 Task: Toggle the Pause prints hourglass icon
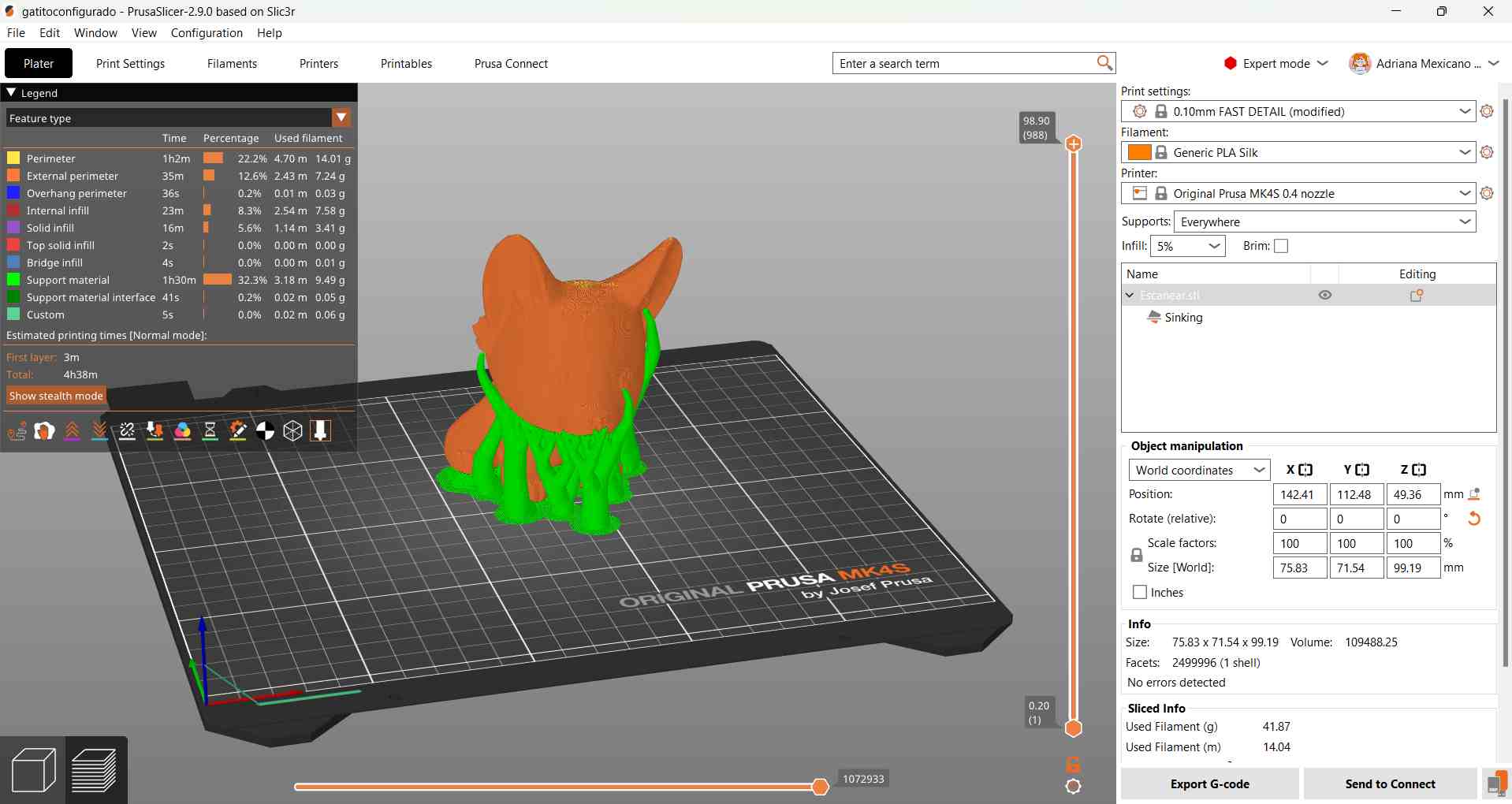click(x=210, y=431)
